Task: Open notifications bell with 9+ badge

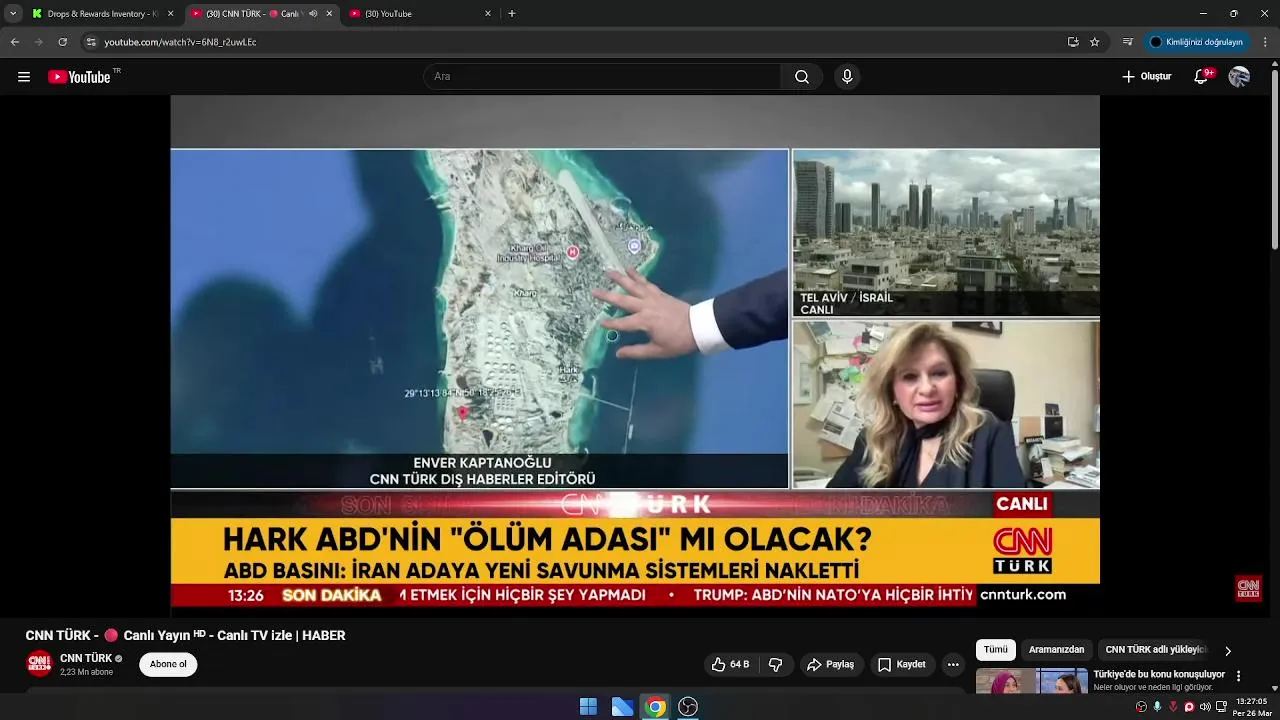Action: pyautogui.click(x=1202, y=77)
